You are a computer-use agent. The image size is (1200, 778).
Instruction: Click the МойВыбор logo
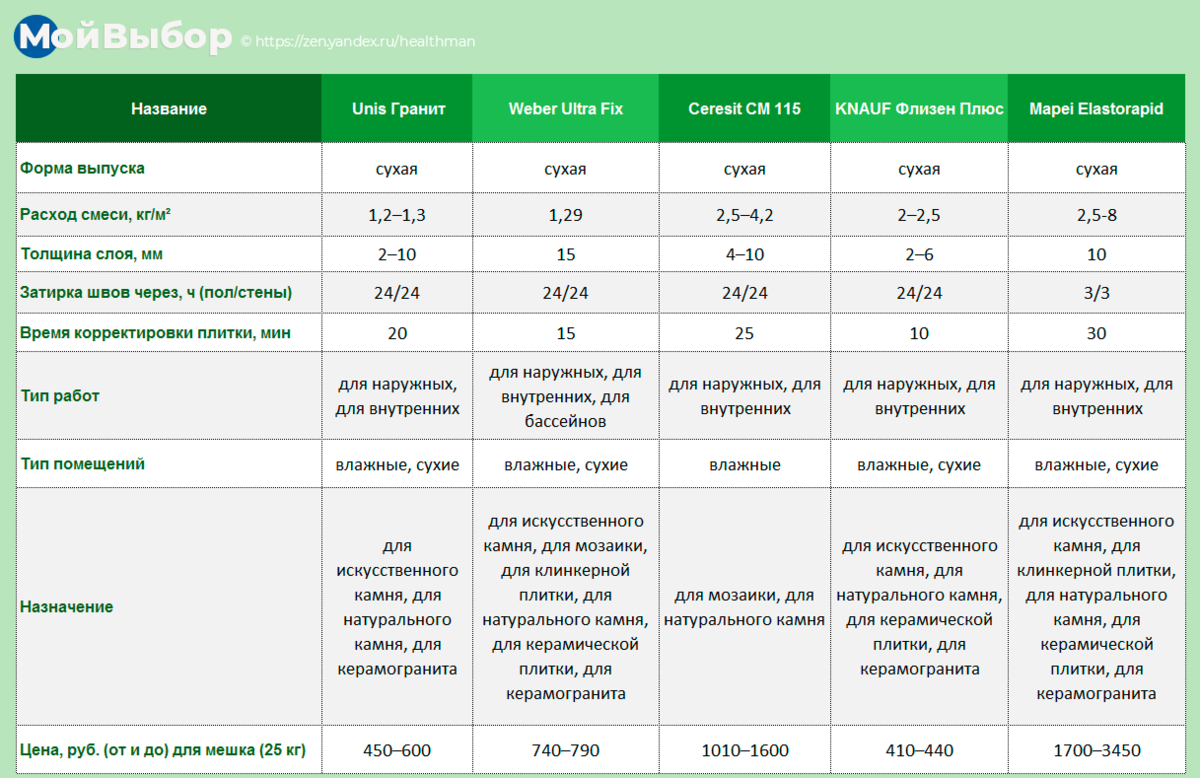pos(123,38)
